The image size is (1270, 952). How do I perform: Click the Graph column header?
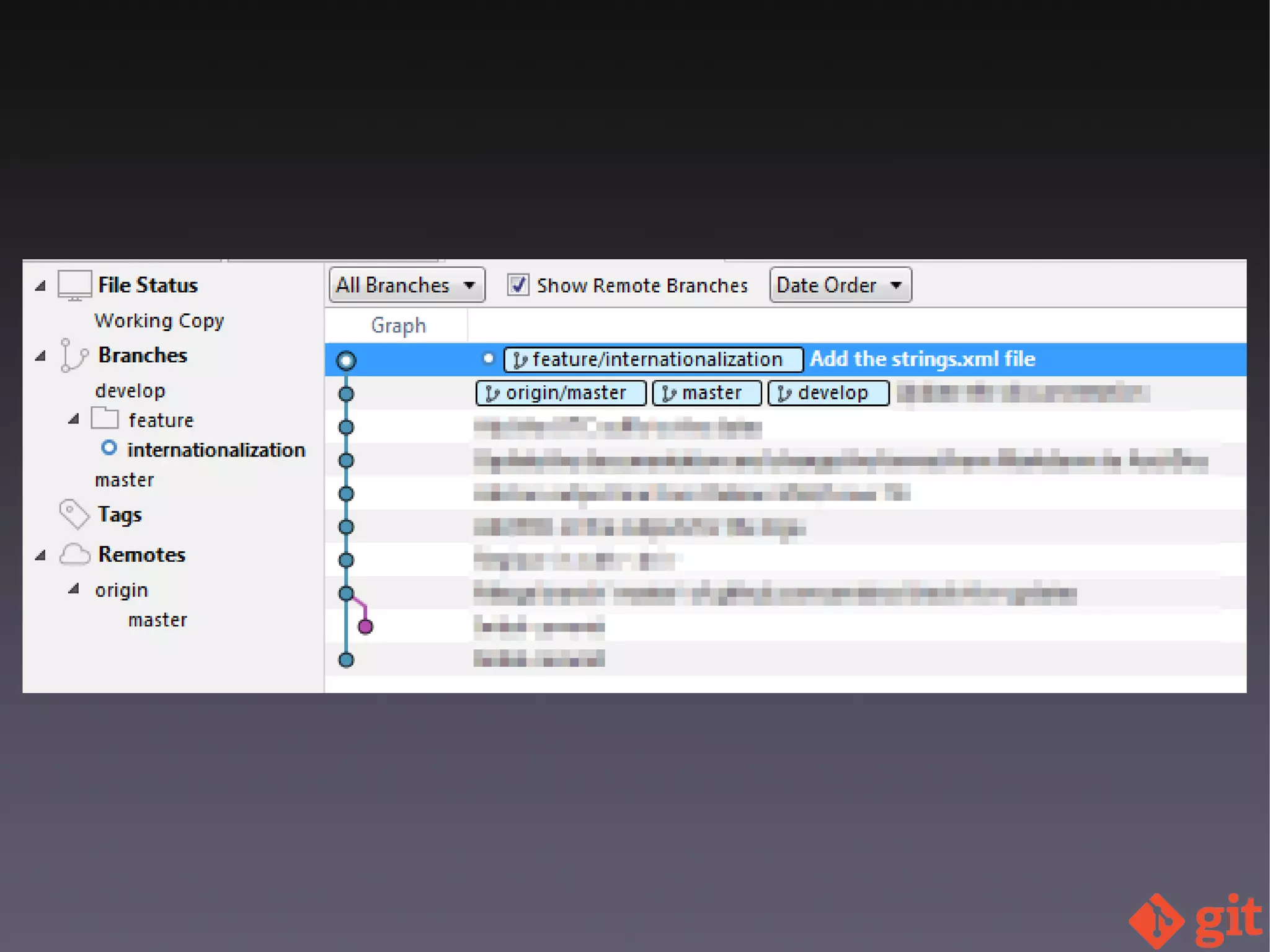[x=398, y=326]
